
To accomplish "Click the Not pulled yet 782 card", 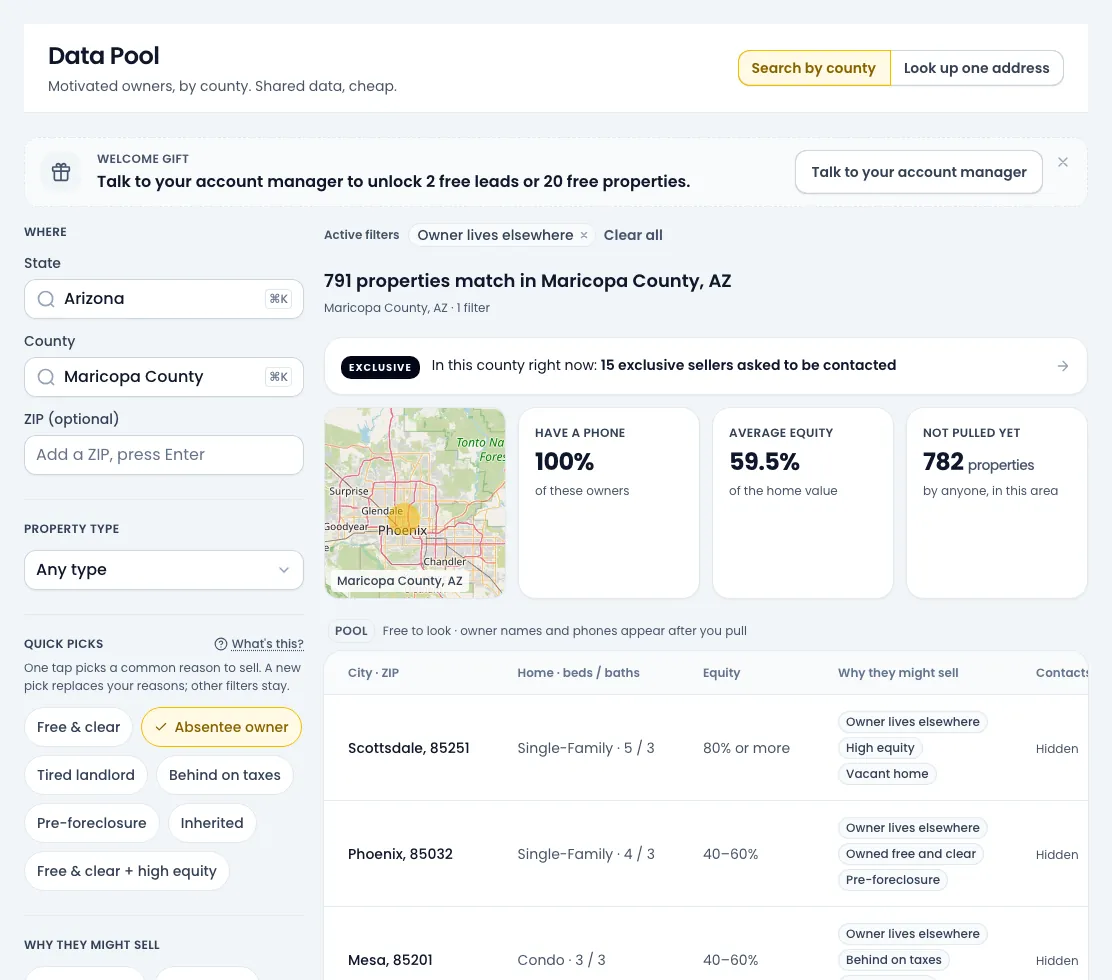I will point(996,503).
